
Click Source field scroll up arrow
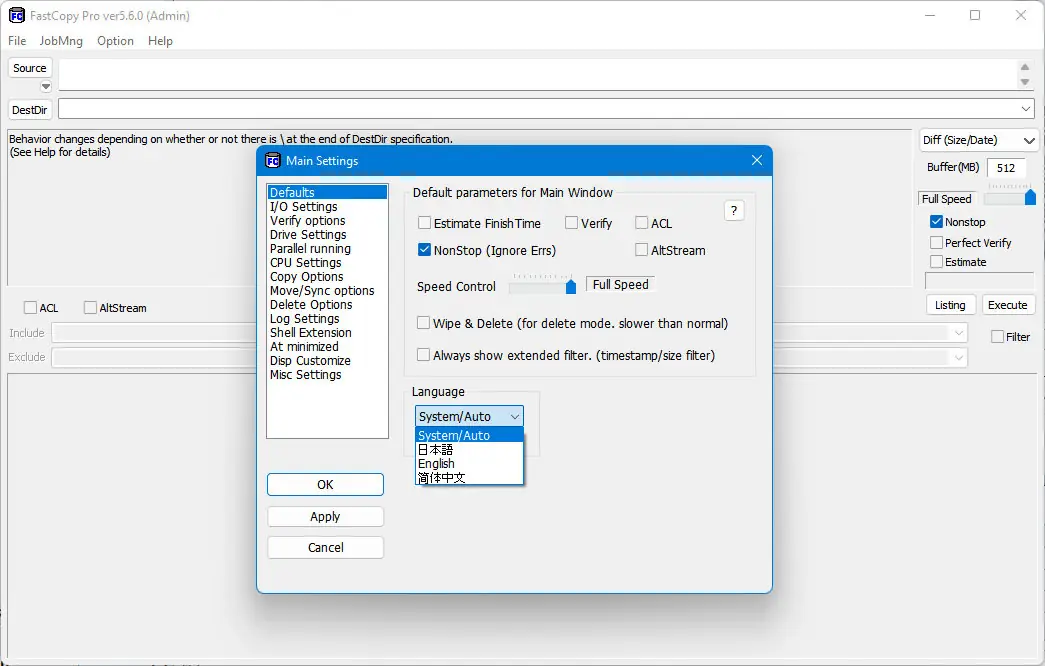coord(1025,67)
